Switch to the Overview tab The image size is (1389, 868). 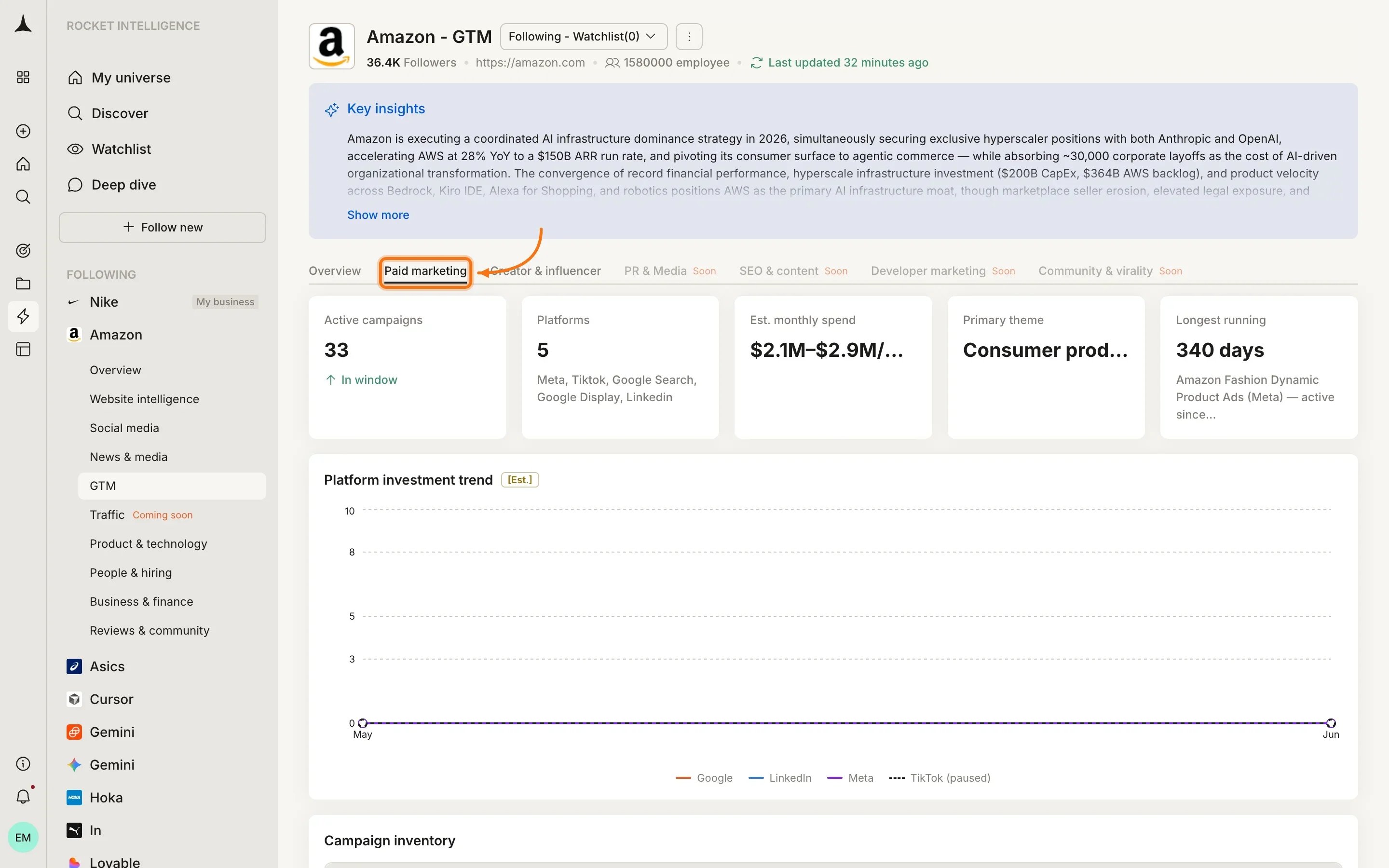[x=335, y=271]
